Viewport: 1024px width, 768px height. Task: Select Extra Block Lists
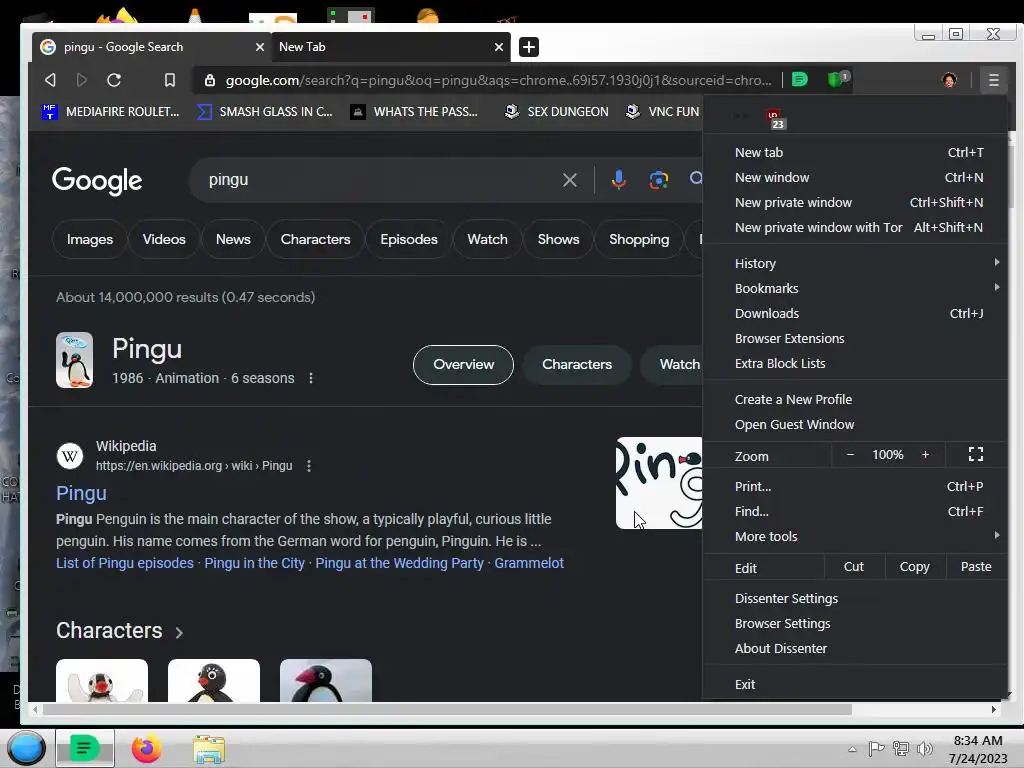(x=856, y=363)
